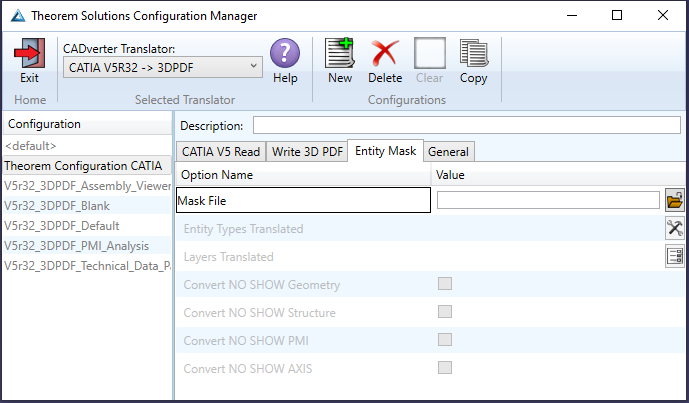
Task: Open Help via the purple question mark
Action: click(x=285, y=53)
